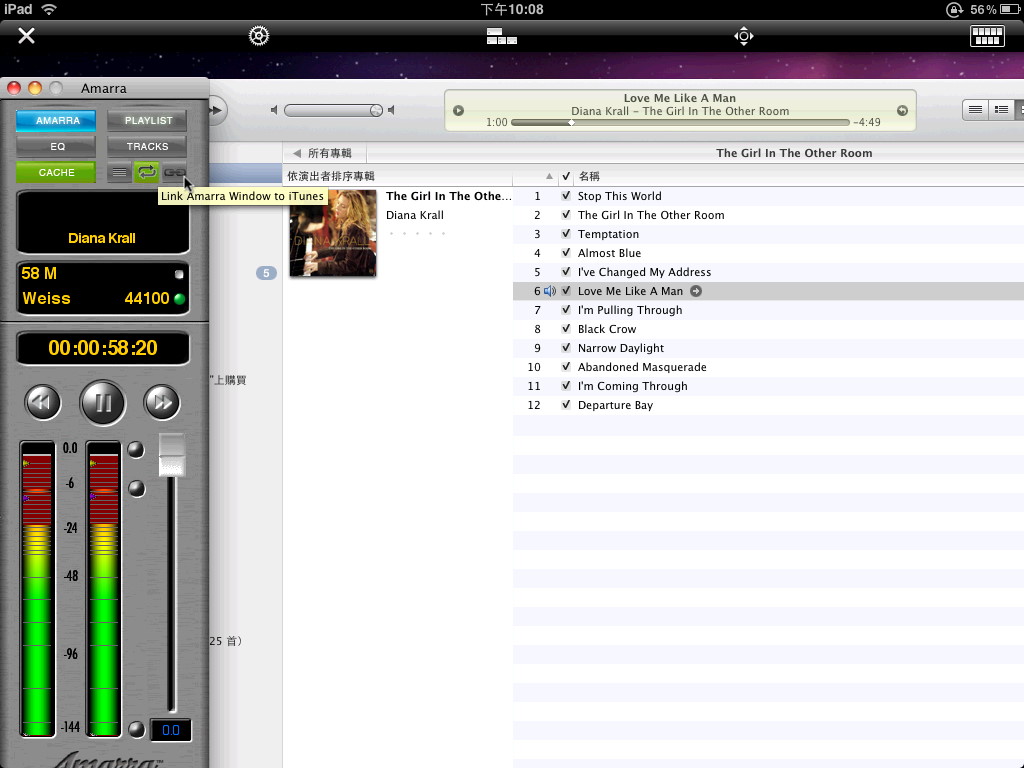The image size is (1024, 768).
Task: Open the screen layout switcher icon
Action: click(502, 36)
